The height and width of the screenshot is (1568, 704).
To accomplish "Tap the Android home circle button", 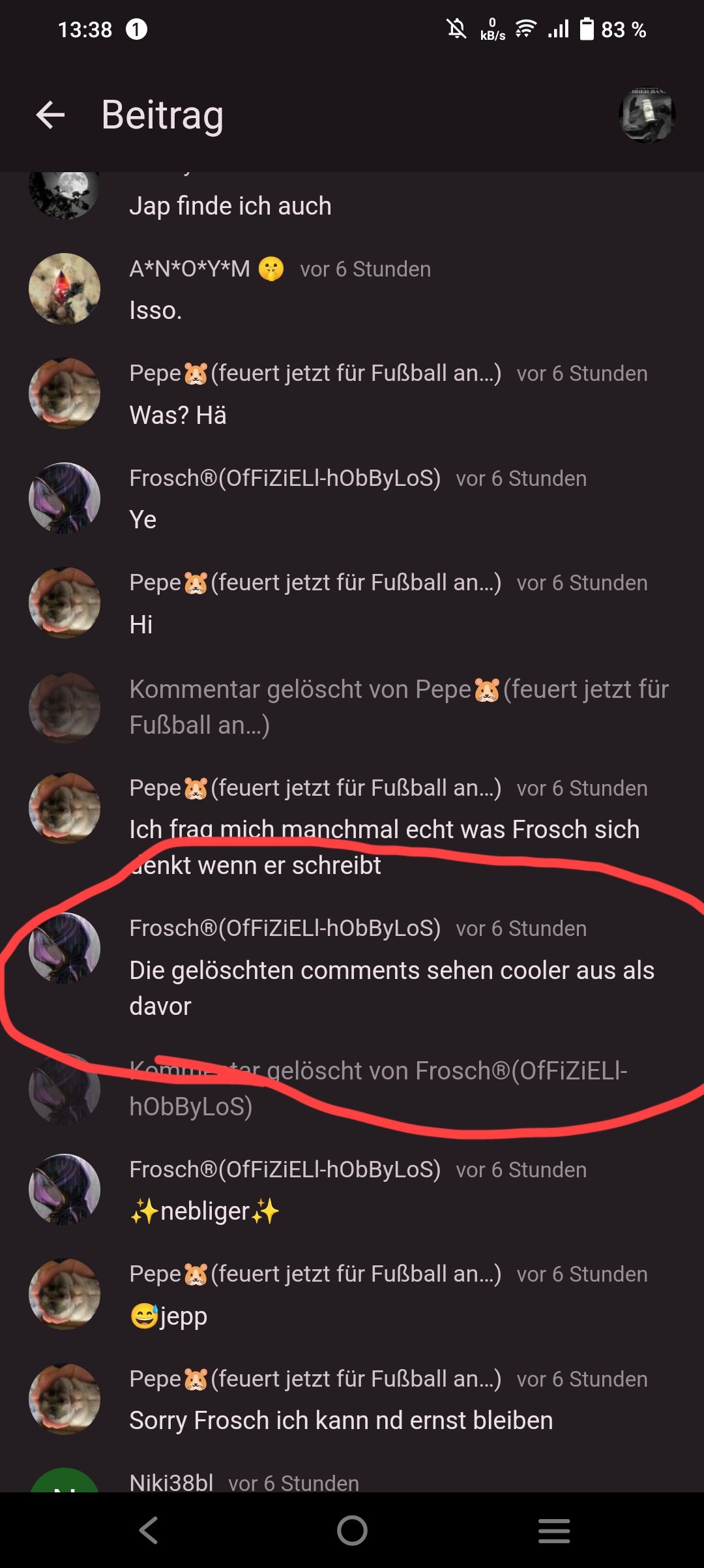I will (352, 1530).
